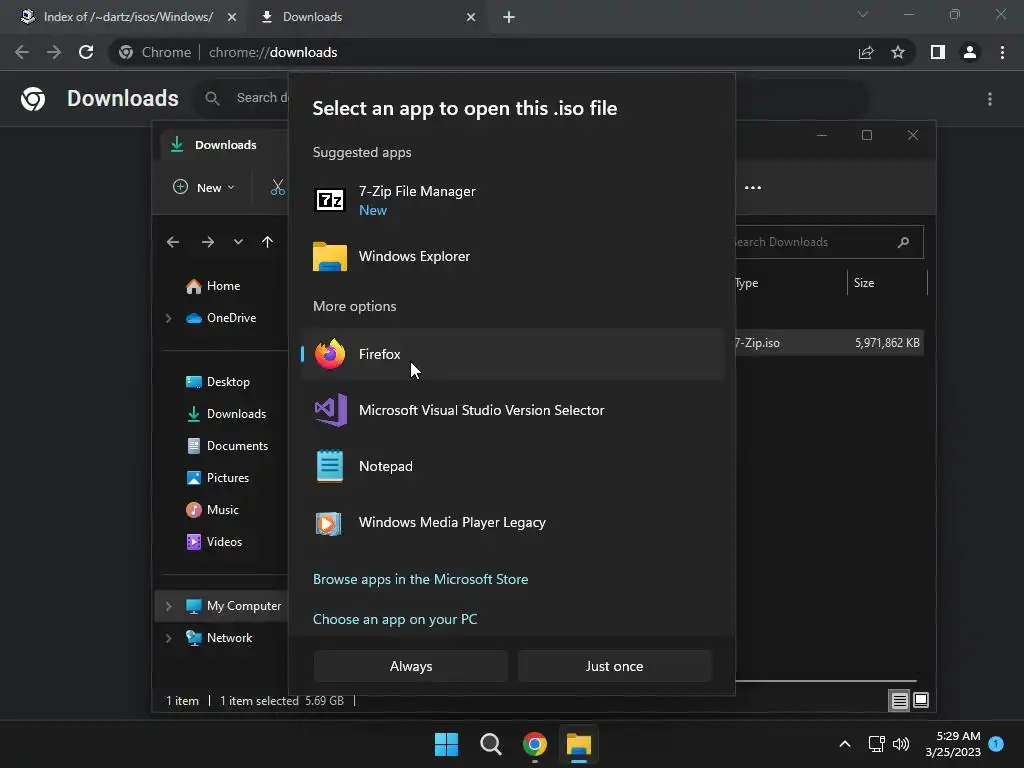The width and height of the screenshot is (1024, 768).
Task: Open the volume speaker tray icon
Action: click(x=901, y=744)
